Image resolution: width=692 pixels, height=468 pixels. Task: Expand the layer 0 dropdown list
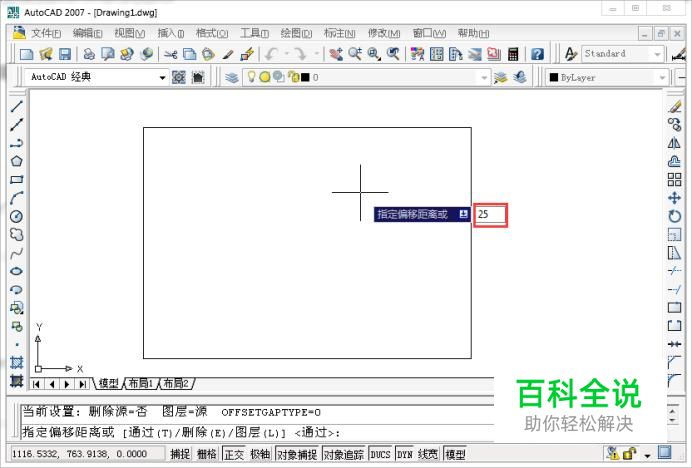[x=484, y=78]
